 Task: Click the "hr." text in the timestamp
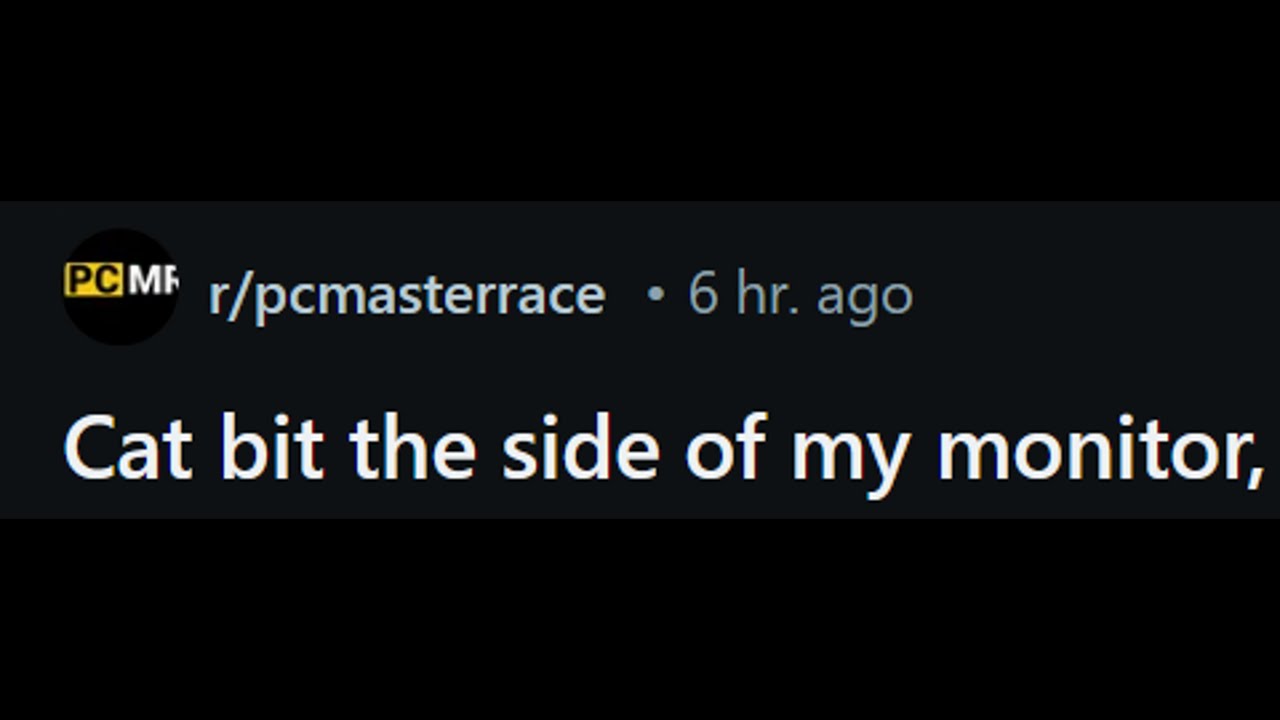coord(768,295)
